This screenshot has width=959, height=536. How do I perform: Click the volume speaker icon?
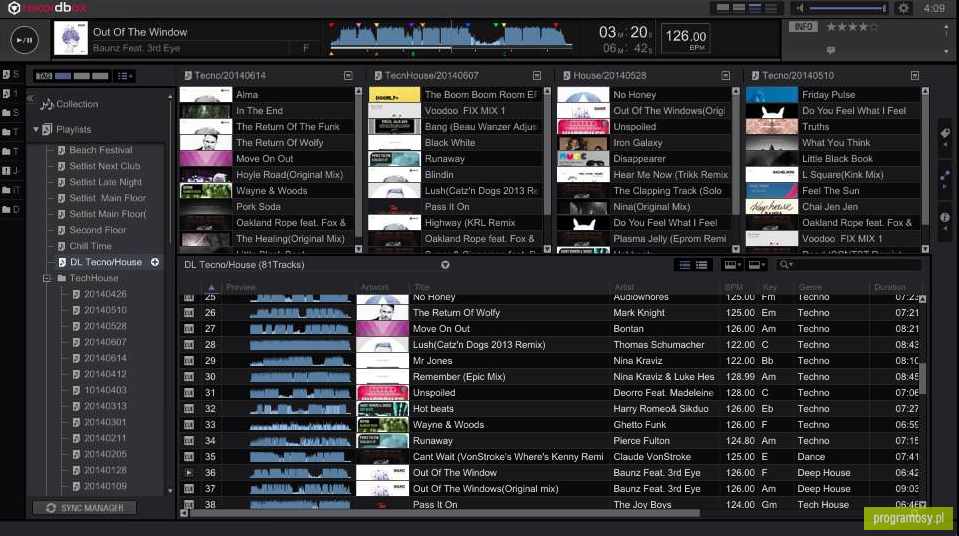point(800,8)
